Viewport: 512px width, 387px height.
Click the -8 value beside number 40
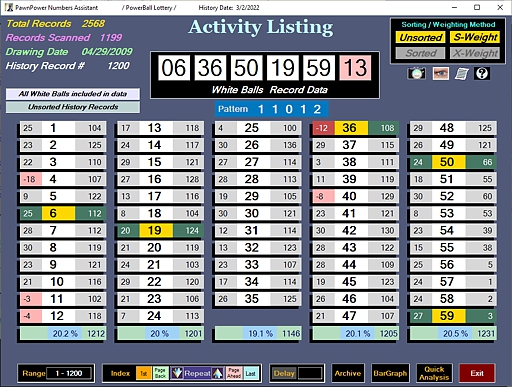click(323, 196)
